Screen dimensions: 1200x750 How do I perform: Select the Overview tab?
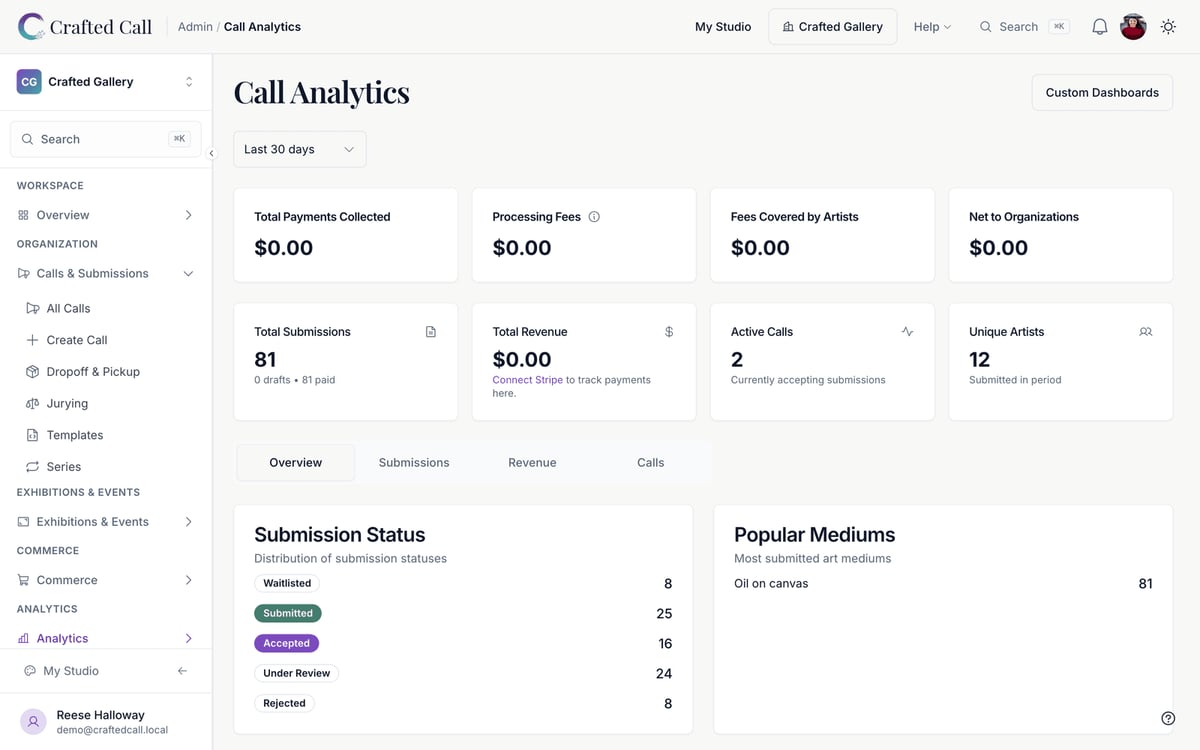click(x=296, y=463)
